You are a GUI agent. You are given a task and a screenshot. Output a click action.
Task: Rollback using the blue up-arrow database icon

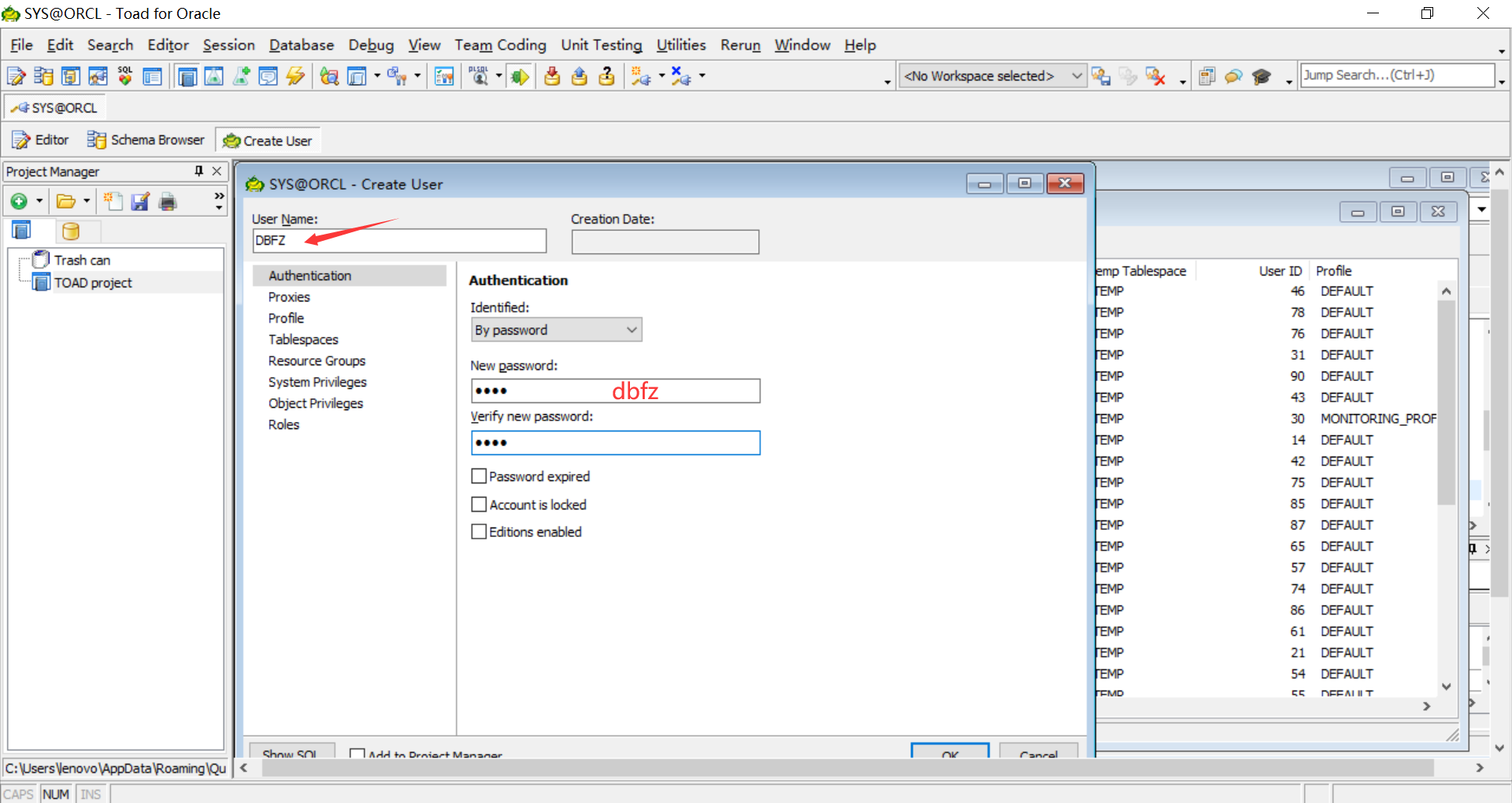[580, 76]
